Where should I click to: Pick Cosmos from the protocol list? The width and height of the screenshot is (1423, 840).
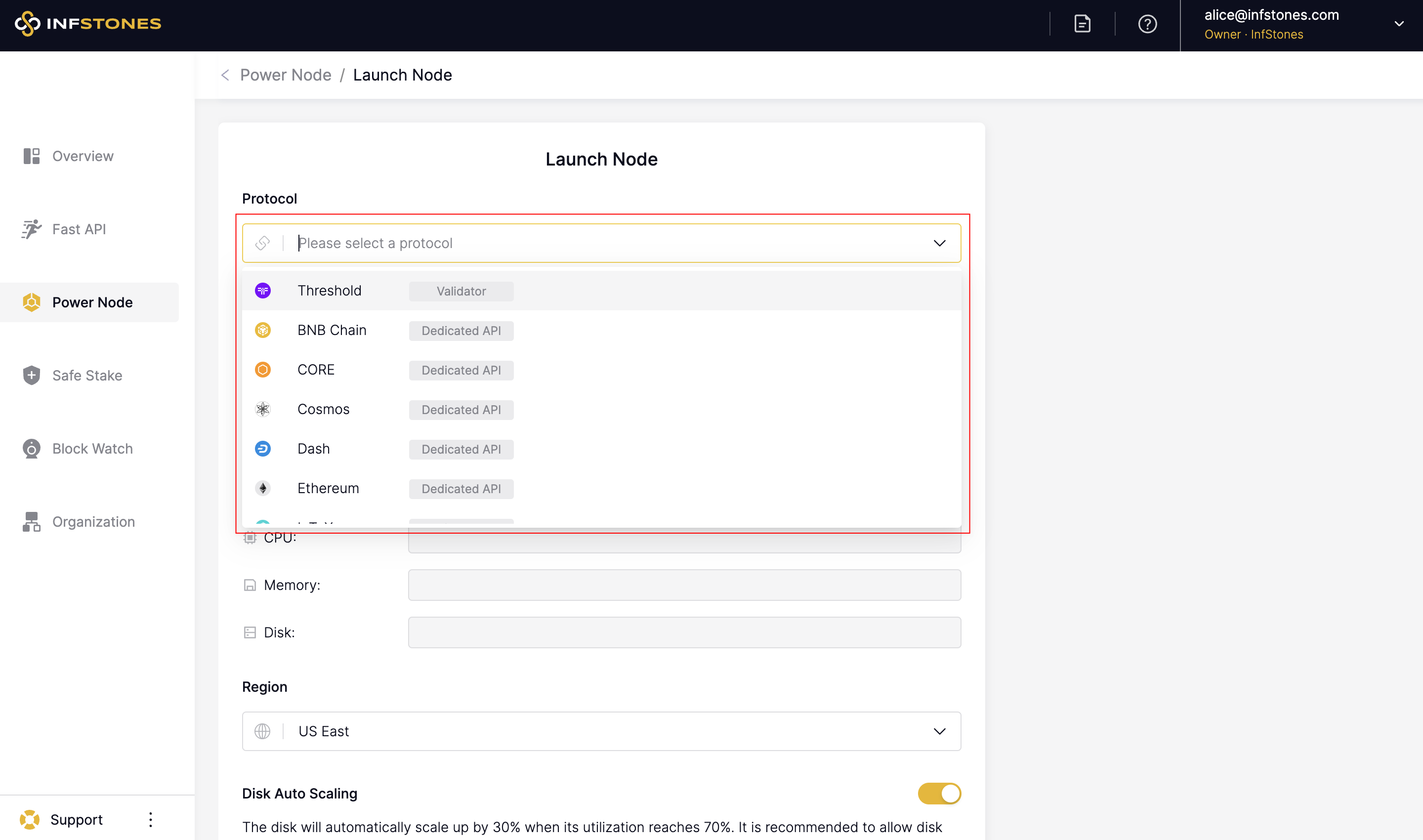click(x=323, y=409)
